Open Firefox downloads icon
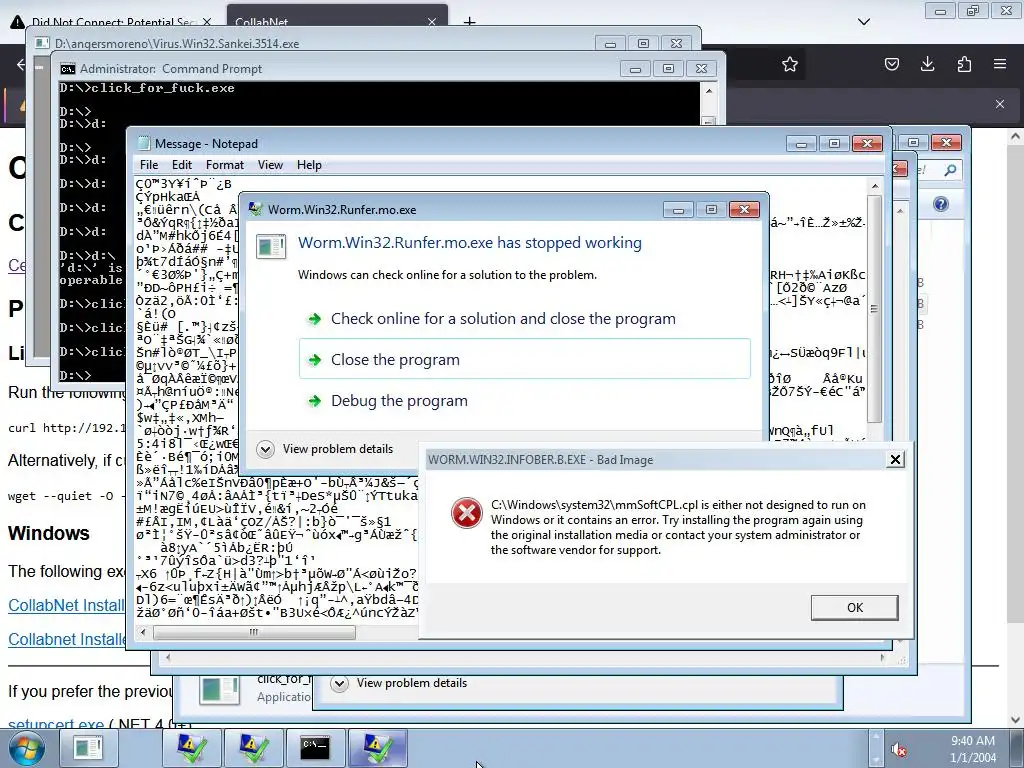The width and height of the screenshot is (1024, 768). [x=927, y=64]
